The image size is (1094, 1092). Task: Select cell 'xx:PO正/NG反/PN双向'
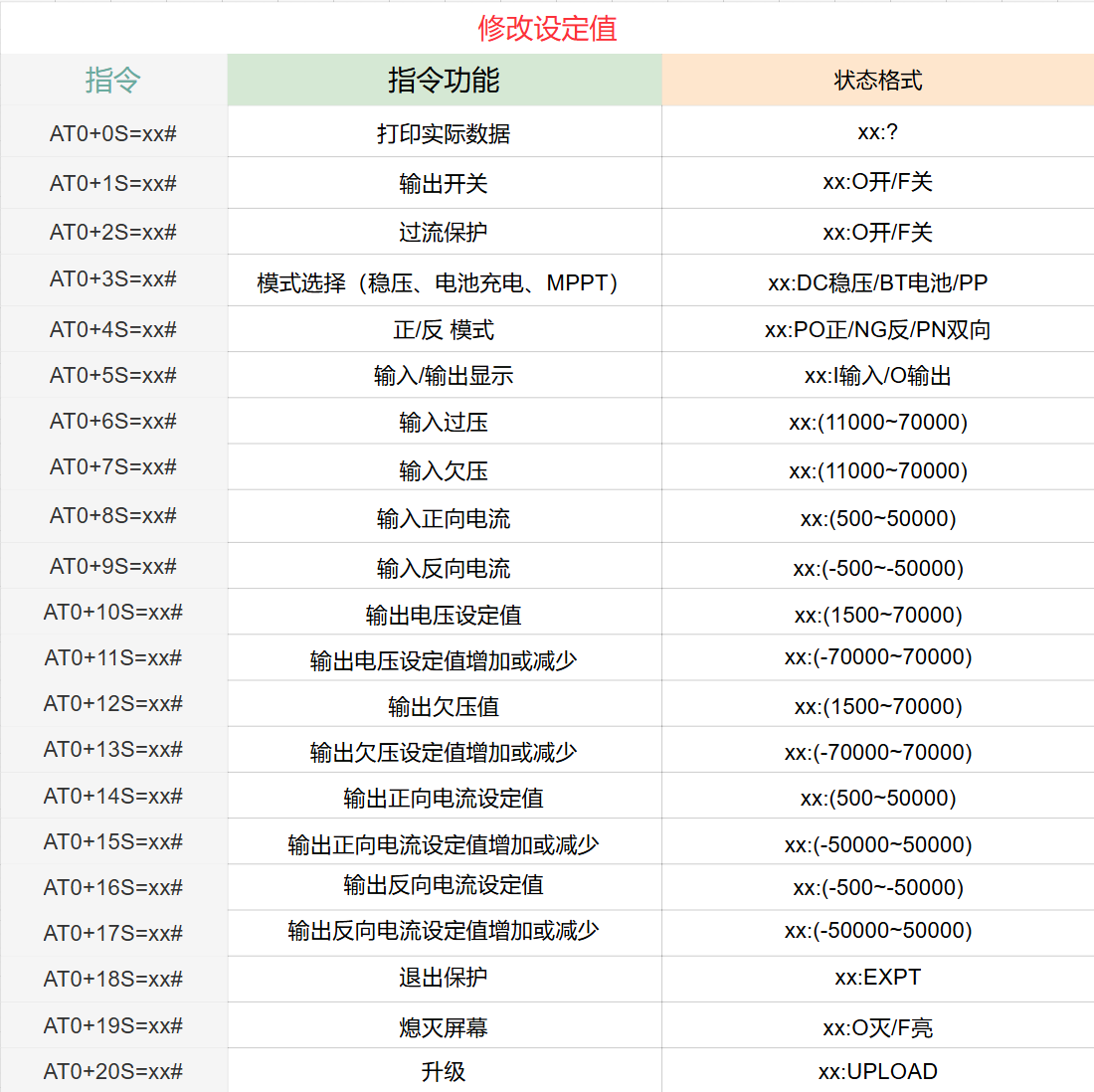(878, 329)
